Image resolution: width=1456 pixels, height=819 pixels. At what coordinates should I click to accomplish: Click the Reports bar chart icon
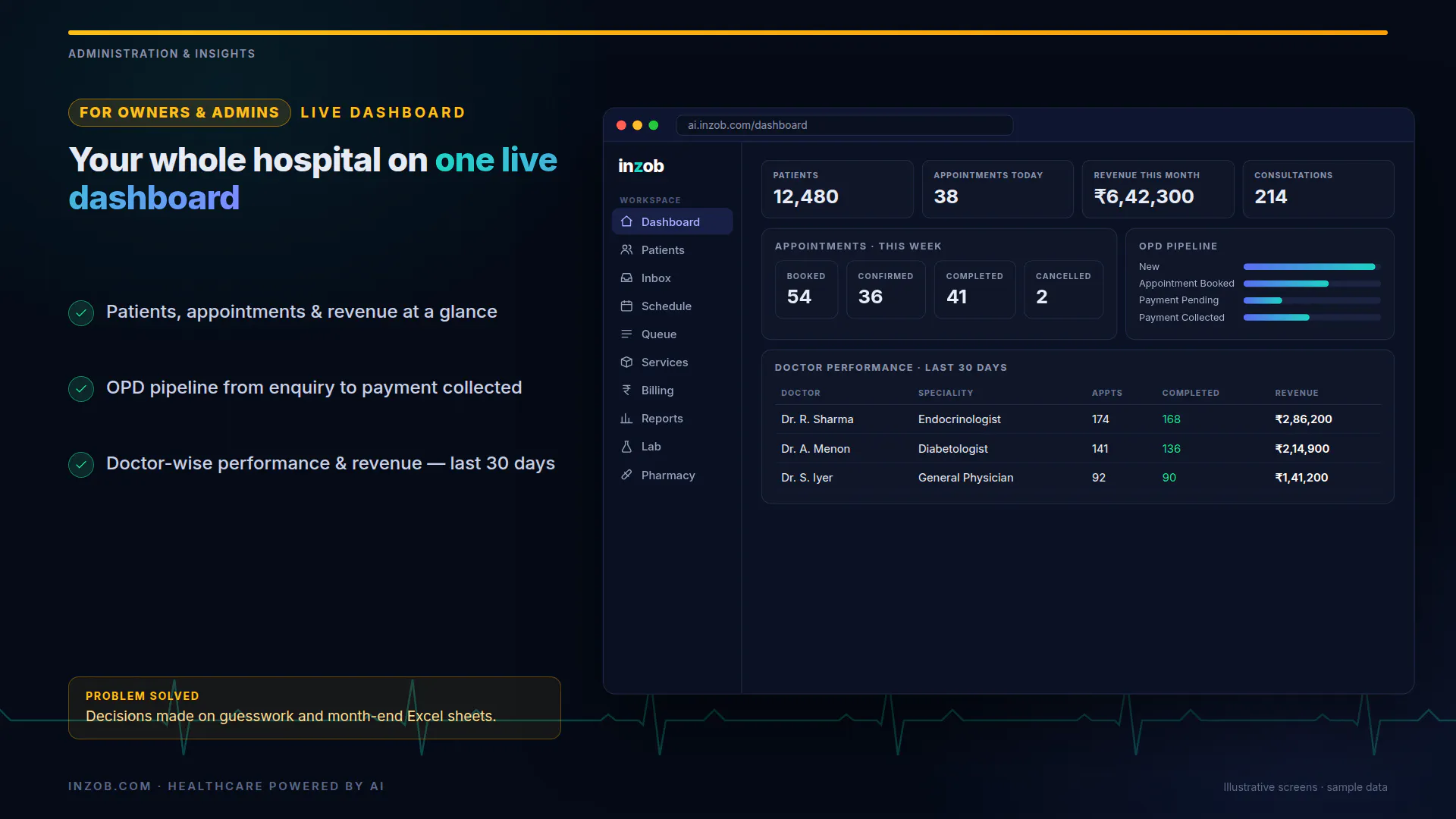coord(626,418)
